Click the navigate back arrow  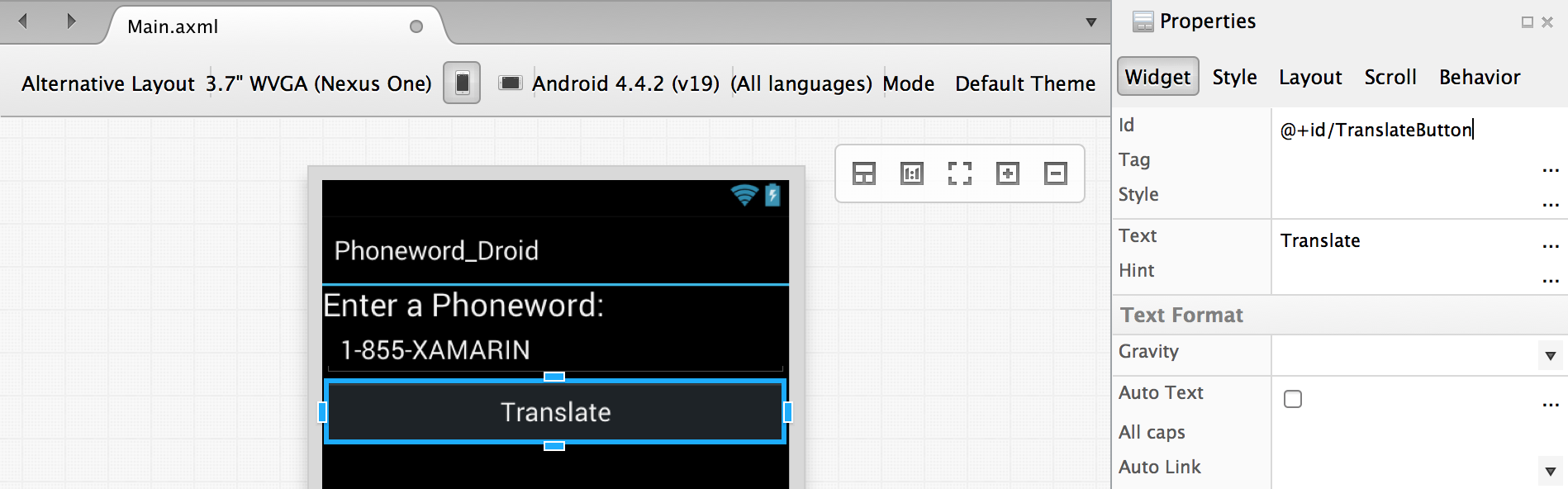(23, 21)
